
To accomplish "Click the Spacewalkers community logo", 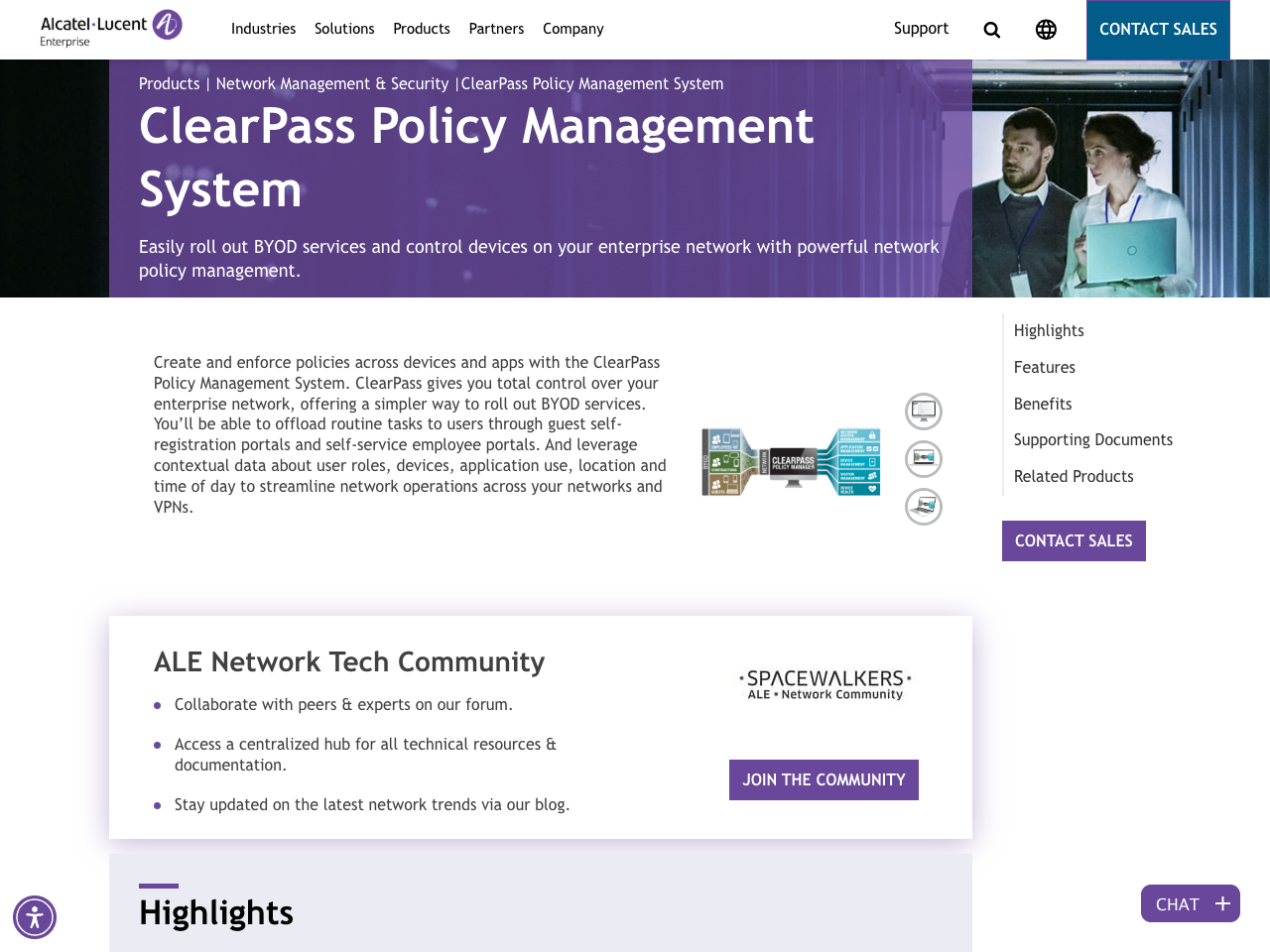I will coord(825,684).
